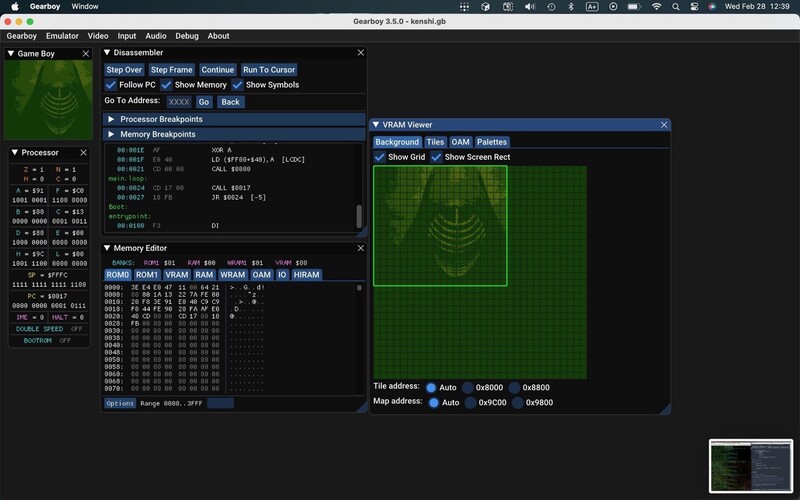This screenshot has height=500, width=800.
Task: Open Spotlight search in menu bar
Action: [x=676, y=7]
